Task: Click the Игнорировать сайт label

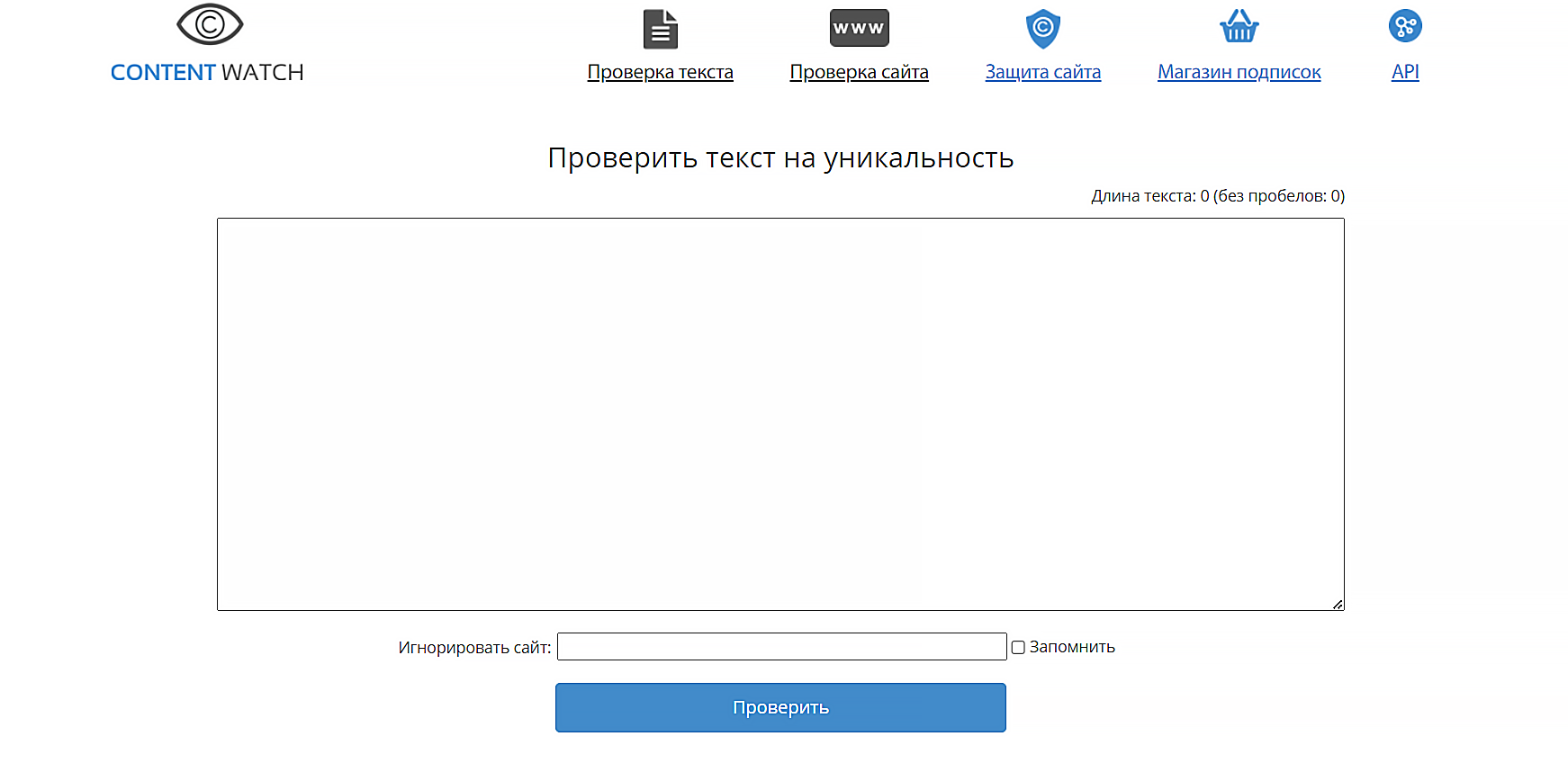Action: pos(474,648)
